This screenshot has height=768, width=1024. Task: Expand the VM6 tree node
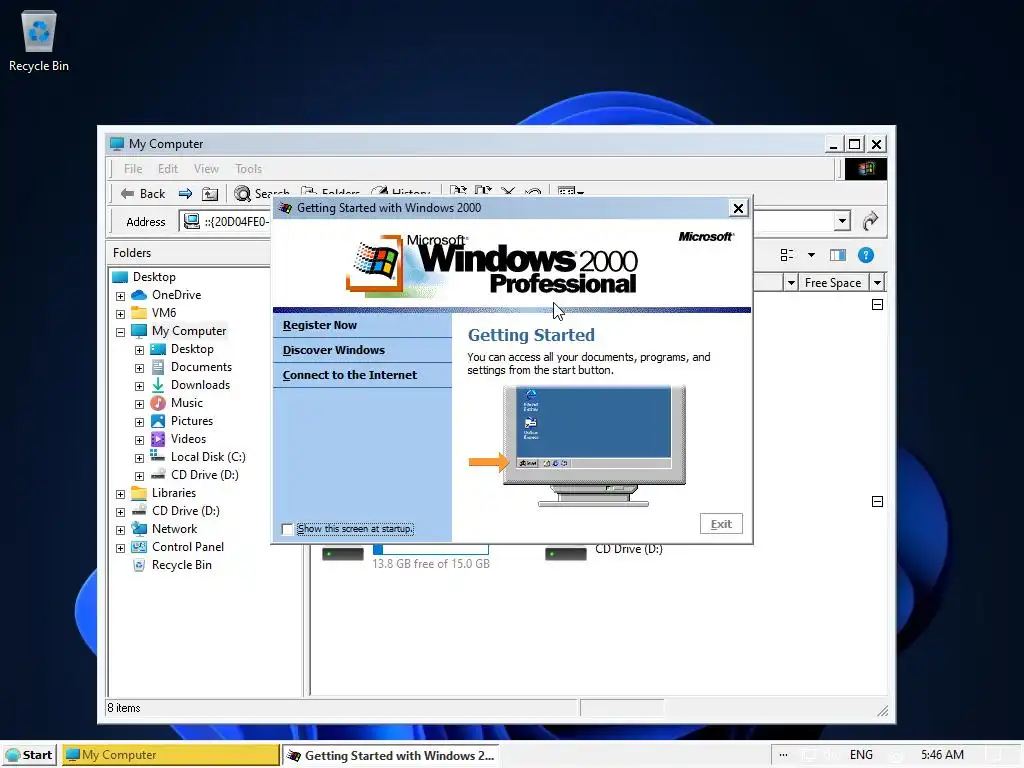point(120,314)
